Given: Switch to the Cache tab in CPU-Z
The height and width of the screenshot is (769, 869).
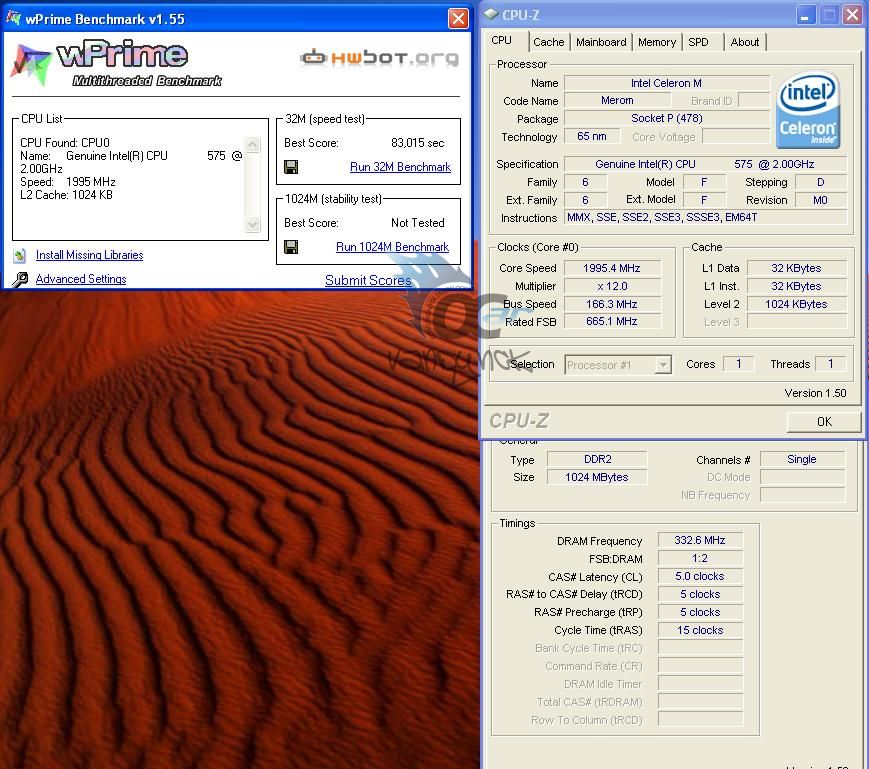Looking at the screenshot, I should pyautogui.click(x=549, y=42).
